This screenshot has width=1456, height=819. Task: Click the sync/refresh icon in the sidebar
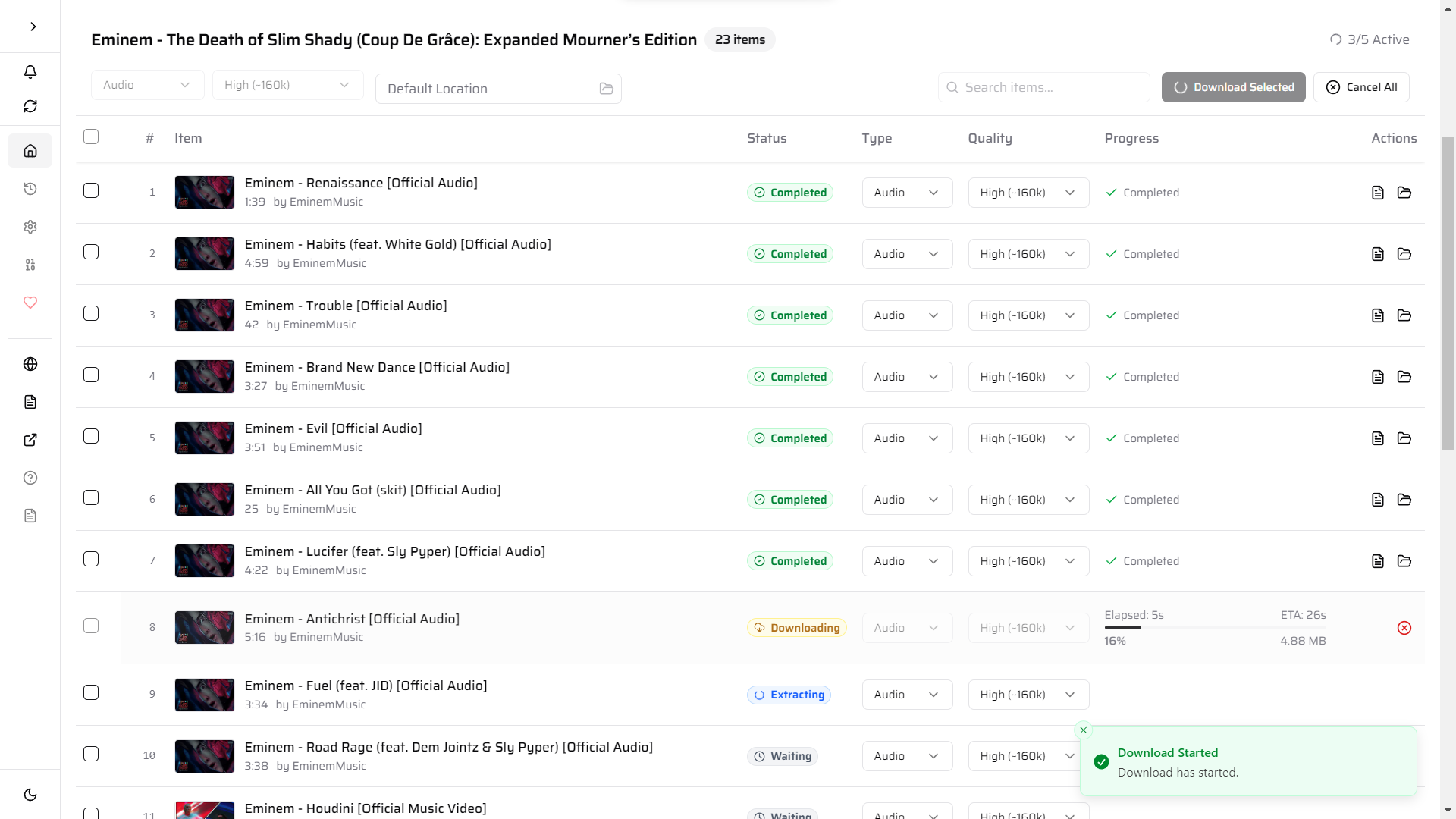[30, 106]
